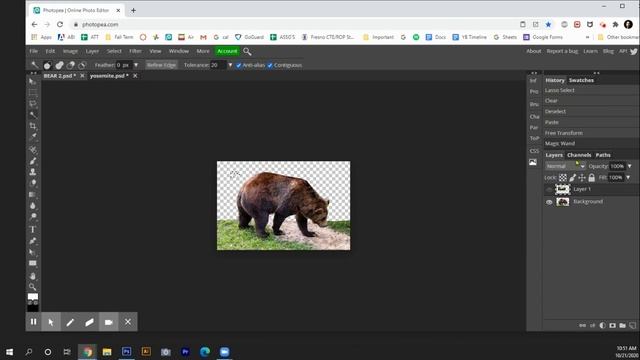This screenshot has width=640, height=360.
Task: Select the Rectangle Select tool
Action: [33, 93]
